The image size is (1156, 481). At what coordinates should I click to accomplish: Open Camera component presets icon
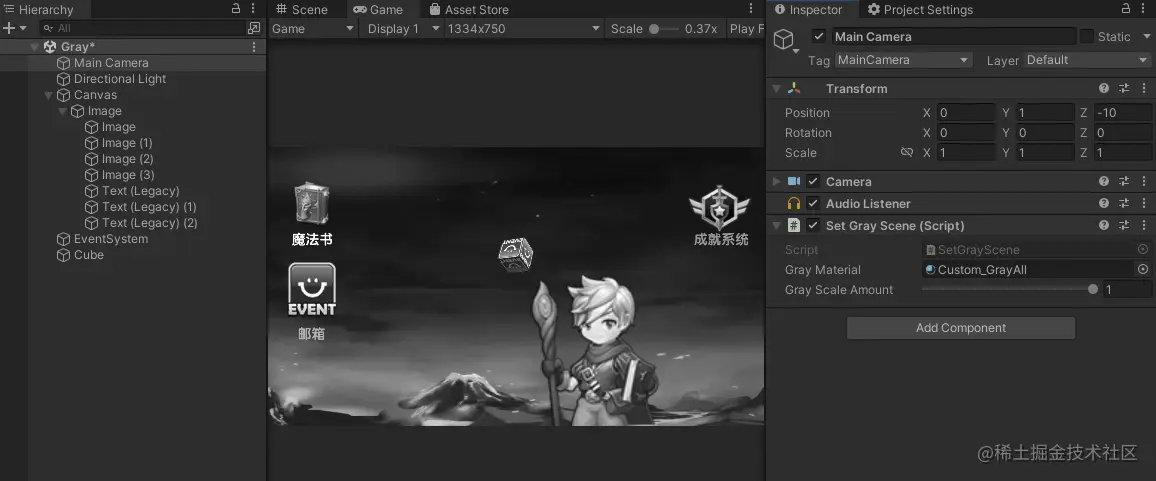pos(1124,181)
